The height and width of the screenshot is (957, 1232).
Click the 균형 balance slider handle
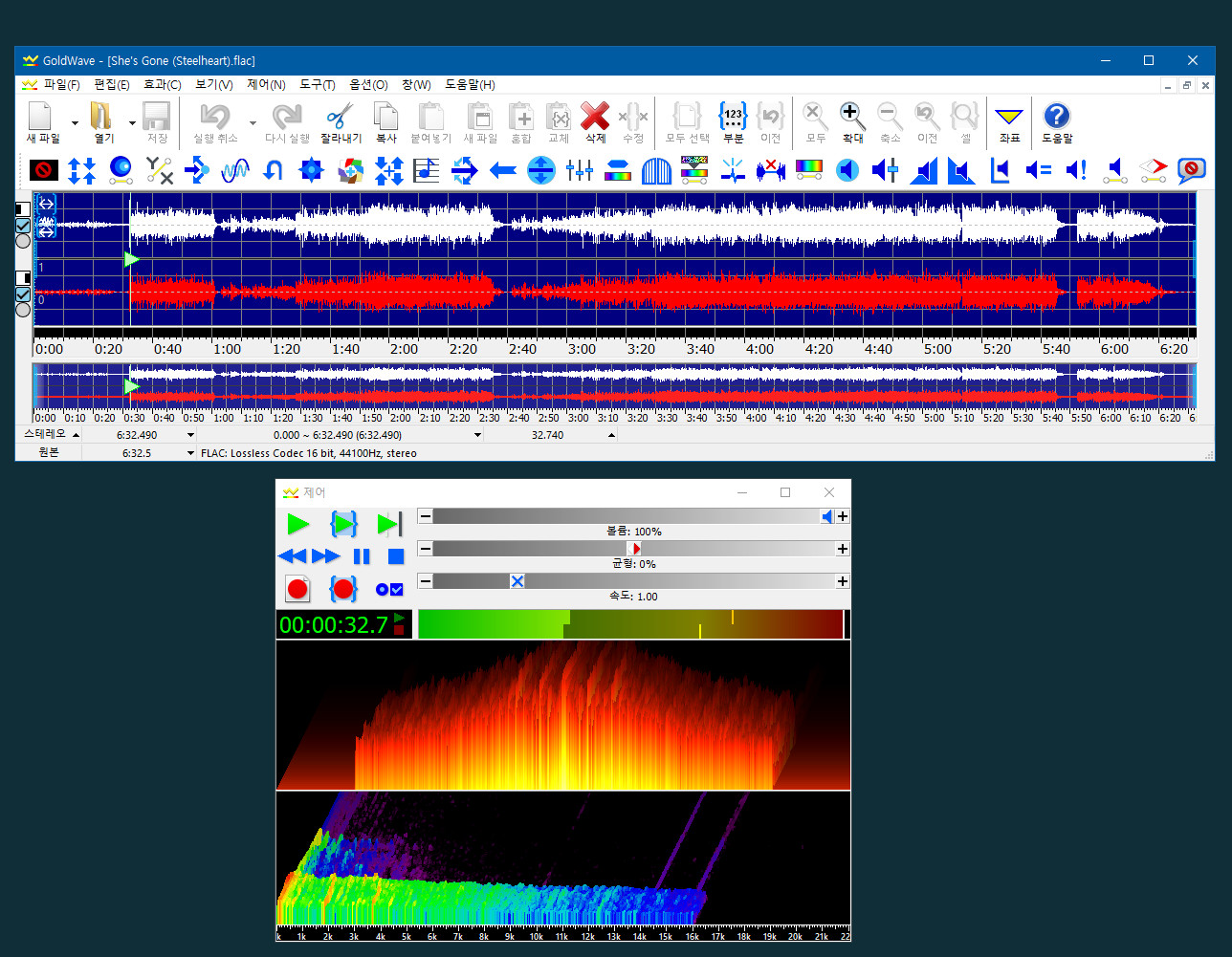634,549
